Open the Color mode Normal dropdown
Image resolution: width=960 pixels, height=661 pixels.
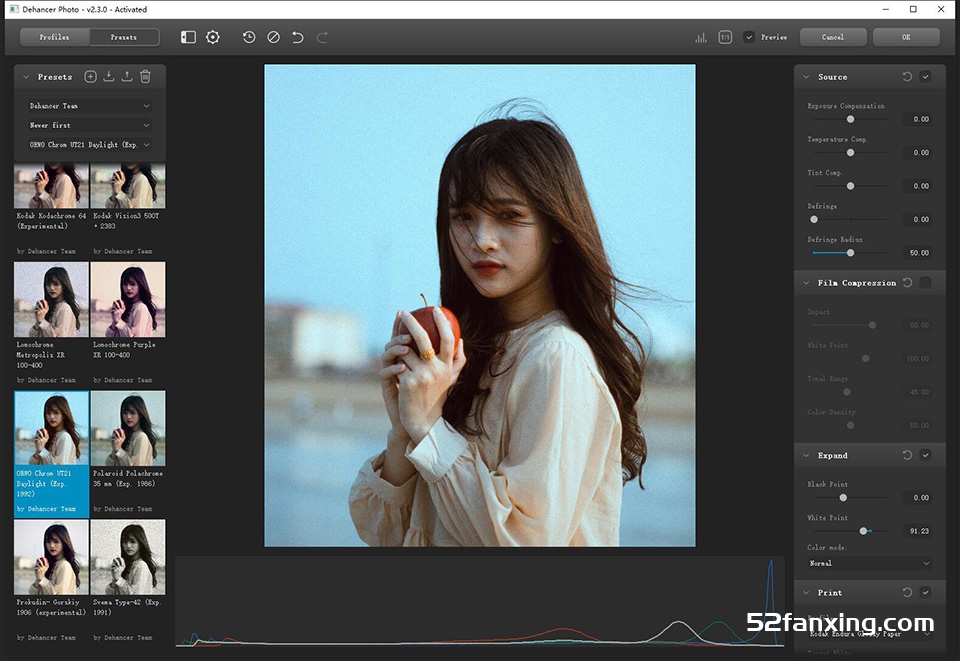tap(869, 563)
